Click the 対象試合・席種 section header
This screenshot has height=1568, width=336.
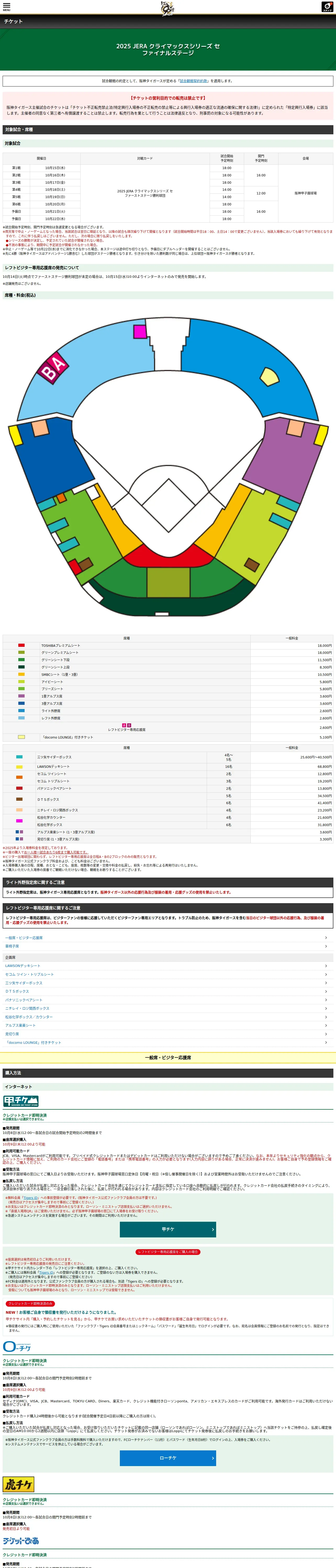click(x=168, y=130)
